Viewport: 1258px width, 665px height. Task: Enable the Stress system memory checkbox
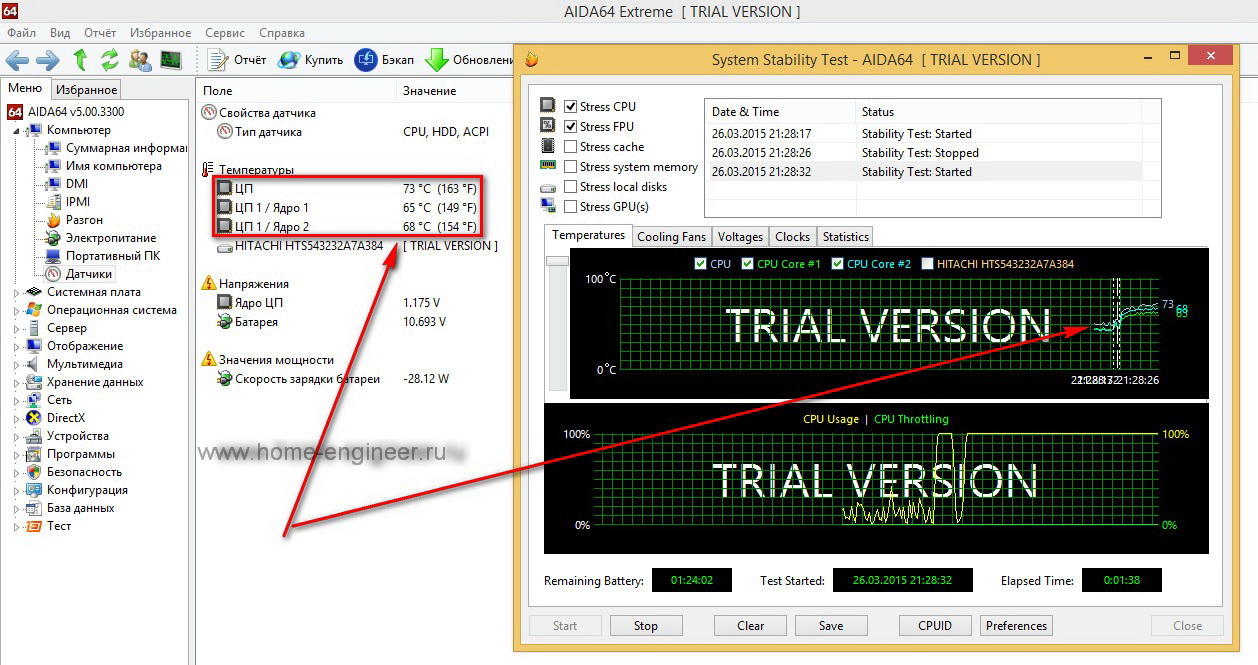[570, 167]
